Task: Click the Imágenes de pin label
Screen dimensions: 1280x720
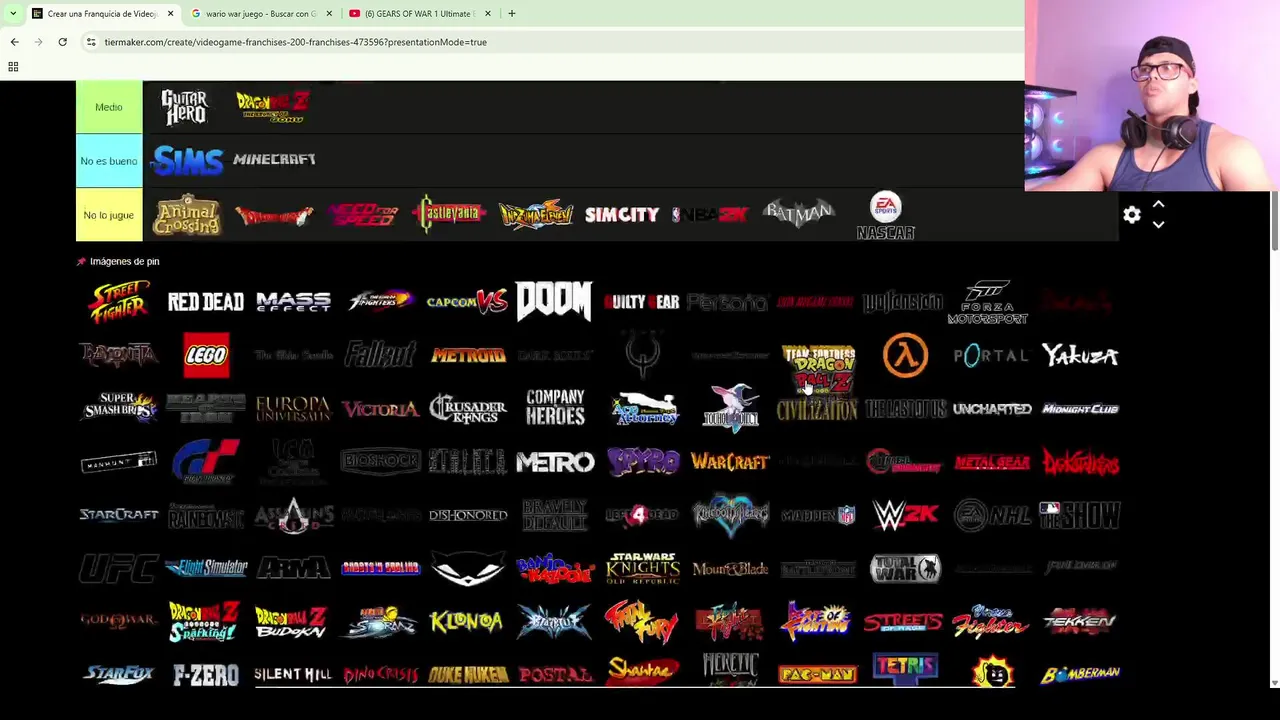Action: pos(124,261)
